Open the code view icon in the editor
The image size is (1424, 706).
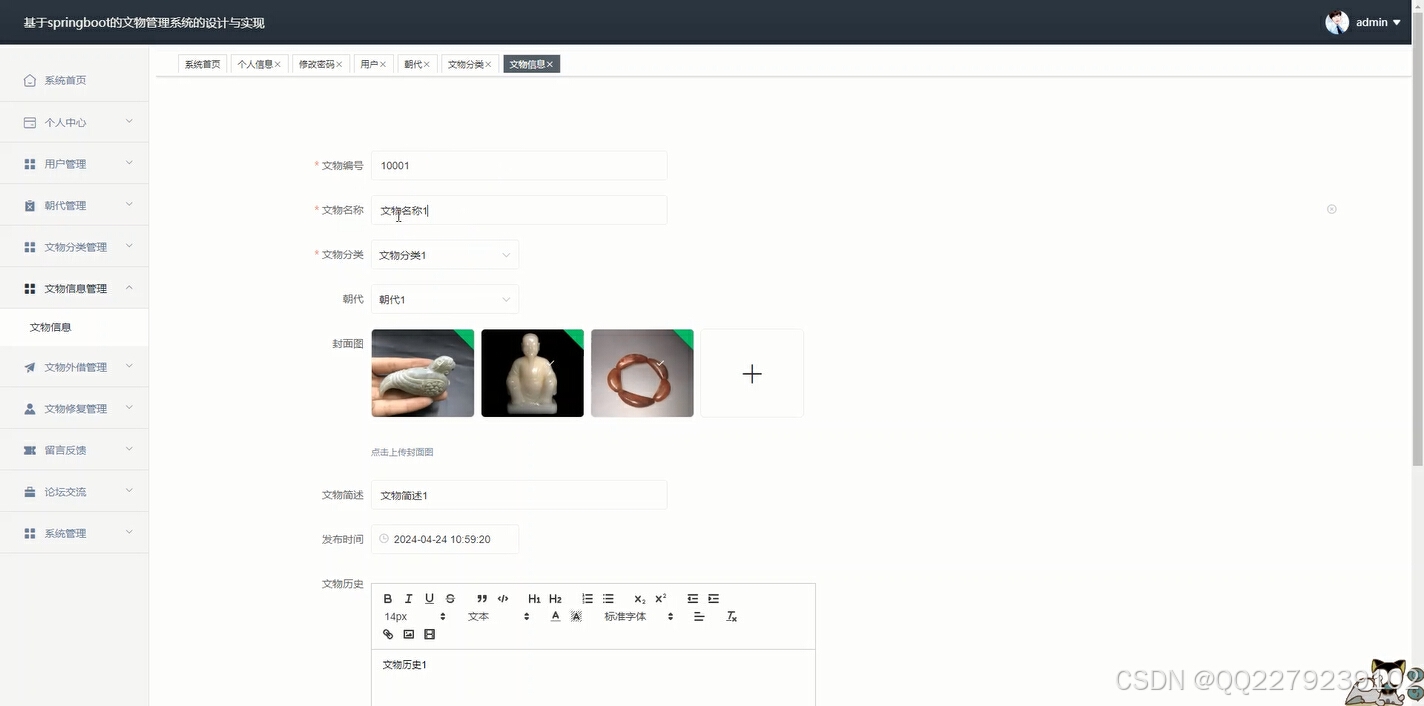[502, 598]
